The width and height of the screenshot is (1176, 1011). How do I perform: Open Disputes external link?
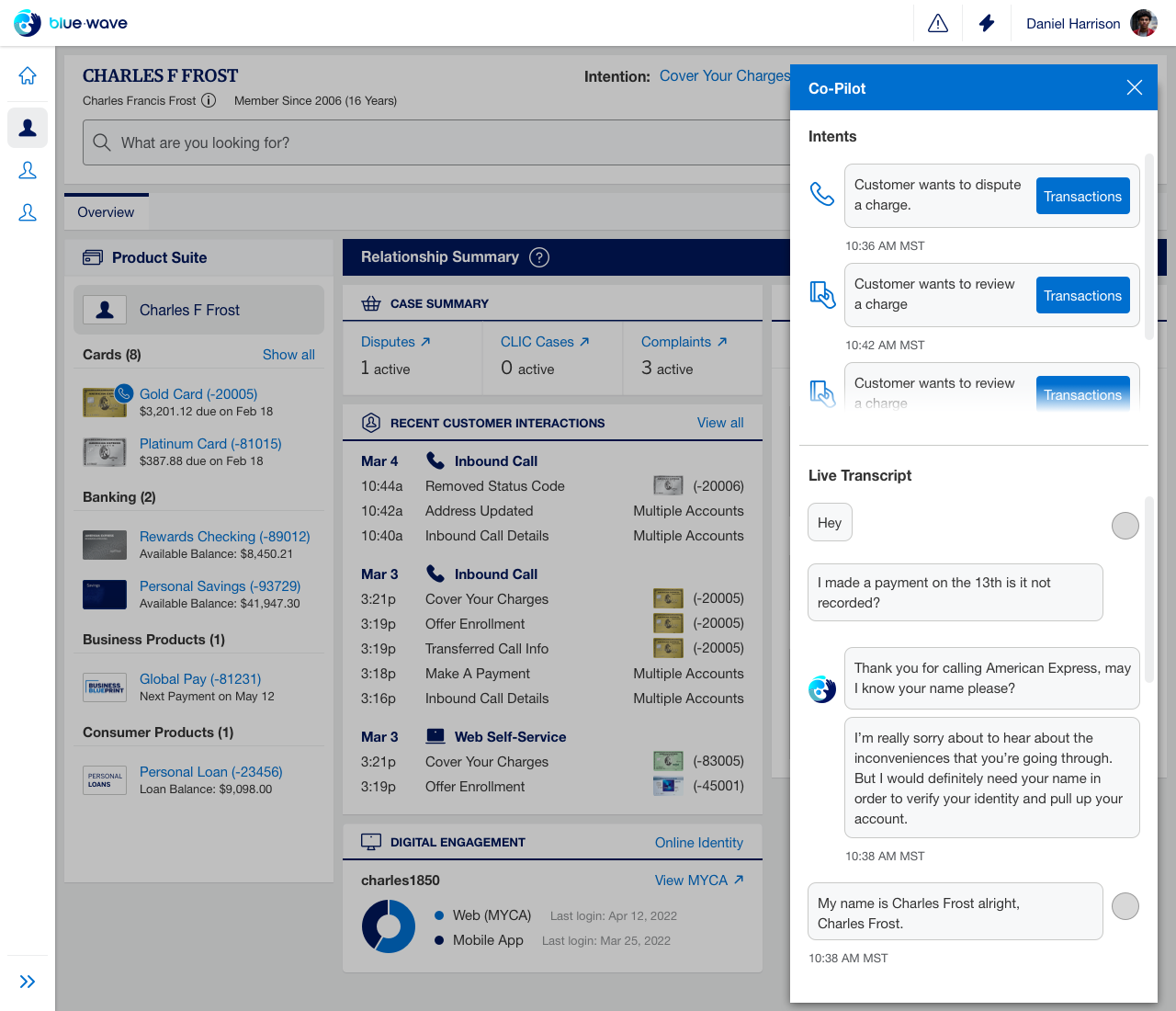[x=396, y=342]
